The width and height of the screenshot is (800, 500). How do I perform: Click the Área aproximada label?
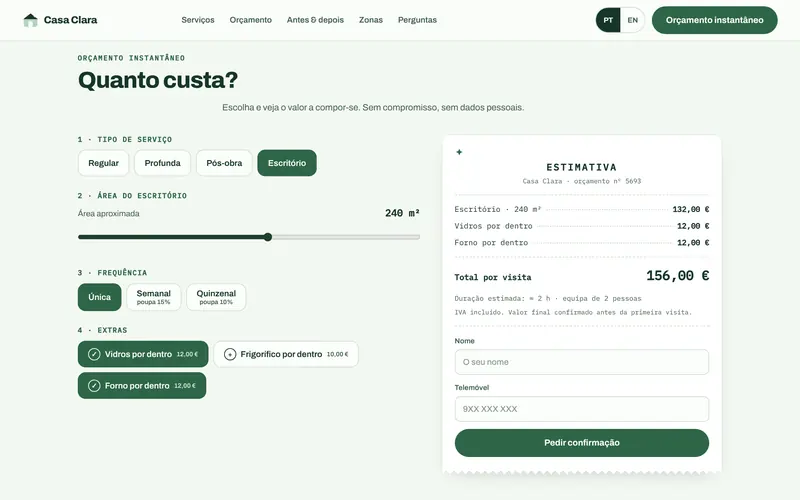109,213
